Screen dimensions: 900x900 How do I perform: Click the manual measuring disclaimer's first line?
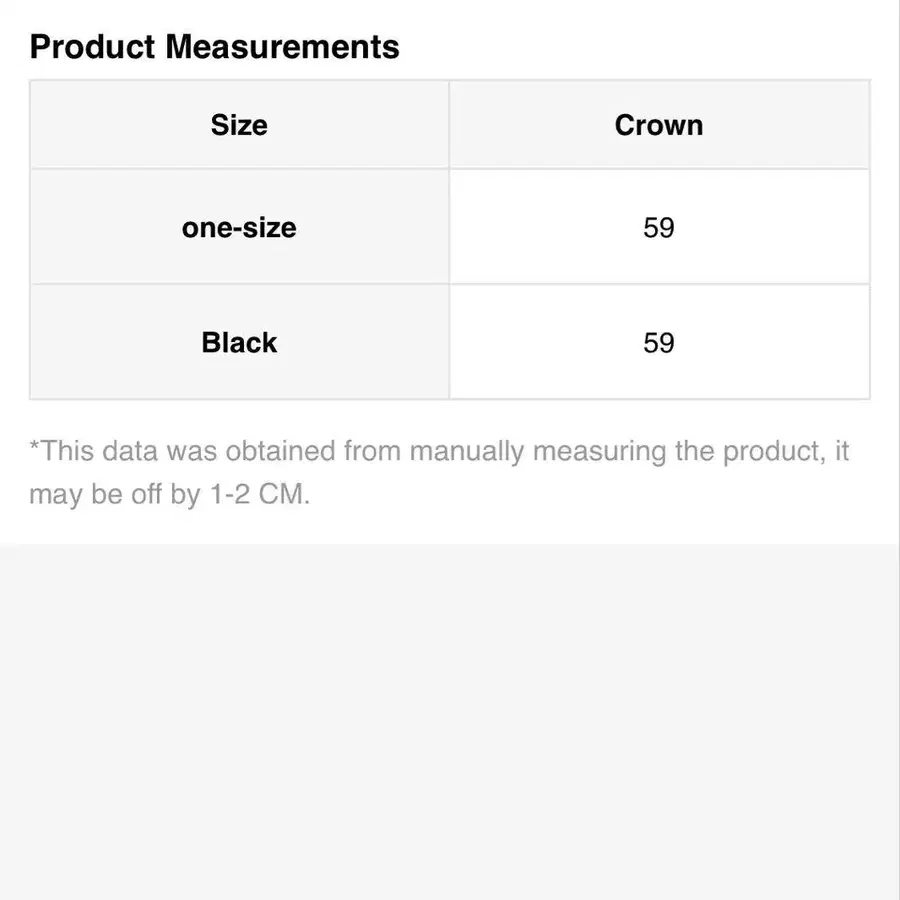coord(438,451)
